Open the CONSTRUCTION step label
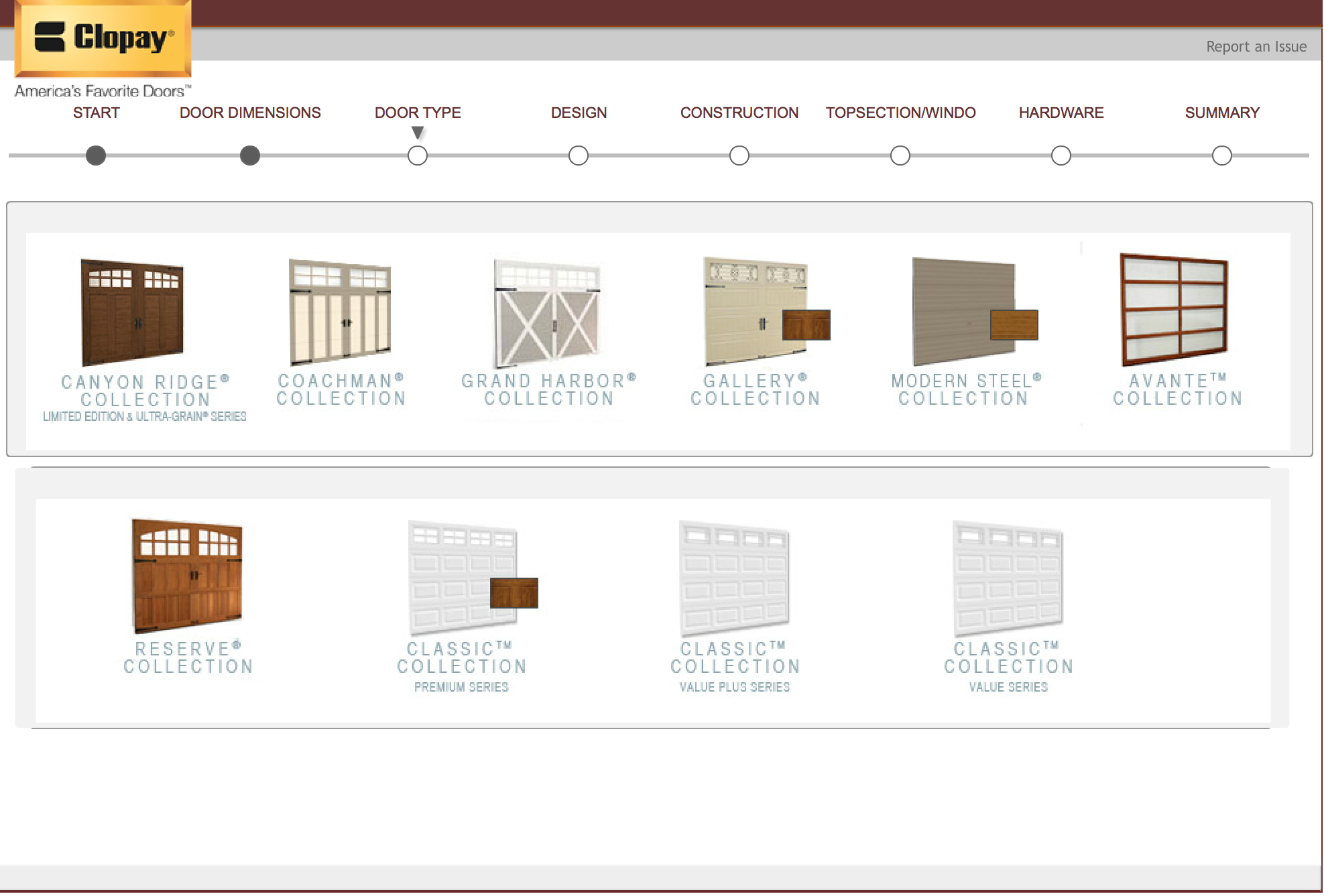1324x896 pixels. [x=739, y=113]
